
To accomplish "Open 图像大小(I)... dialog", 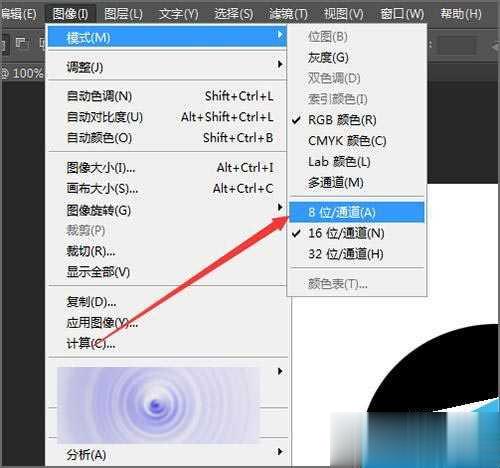I will [167, 168].
